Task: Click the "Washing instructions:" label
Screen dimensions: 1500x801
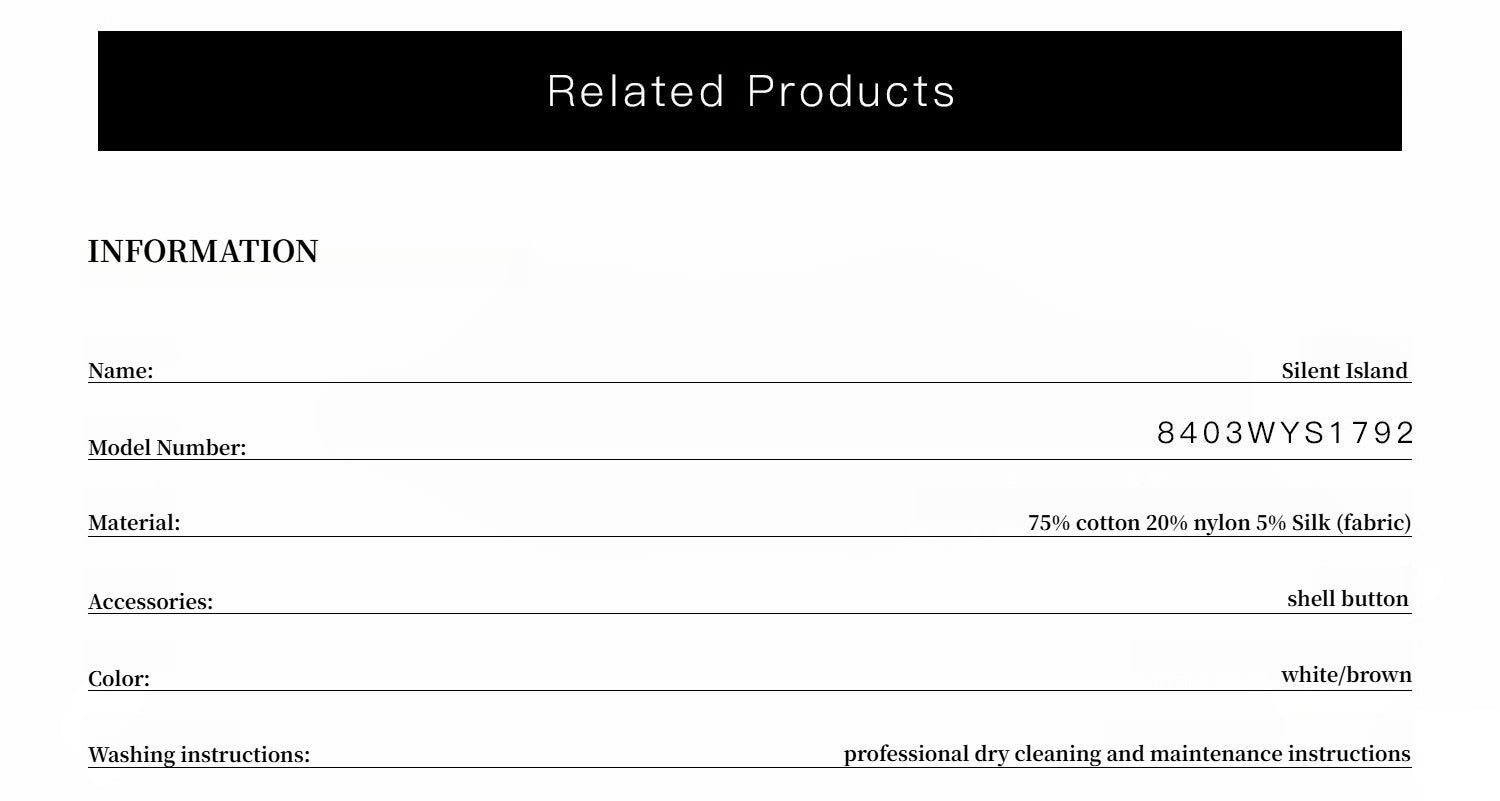Action: [199, 755]
